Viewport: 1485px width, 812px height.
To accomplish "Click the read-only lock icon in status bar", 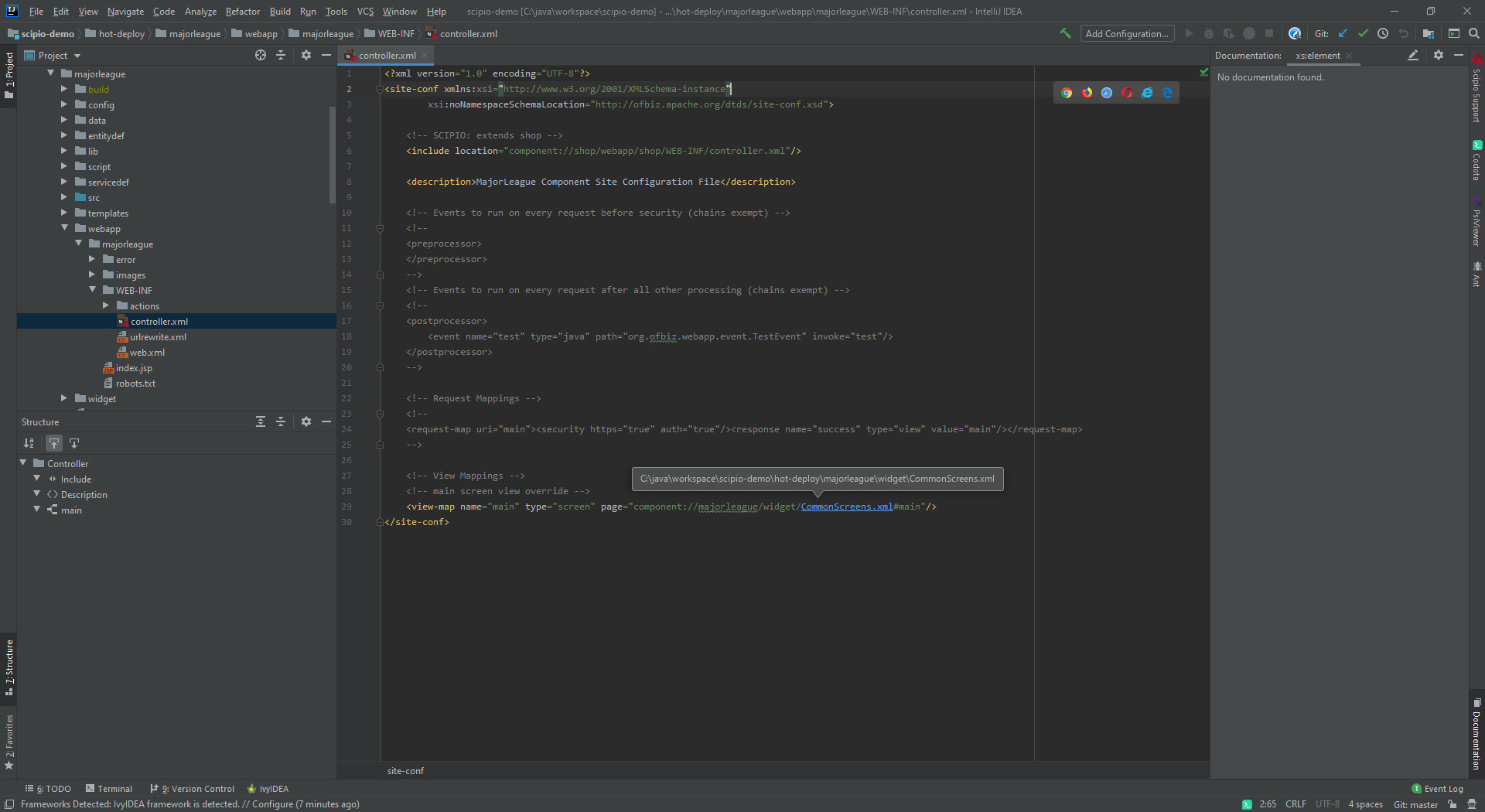I will [1453, 804].
